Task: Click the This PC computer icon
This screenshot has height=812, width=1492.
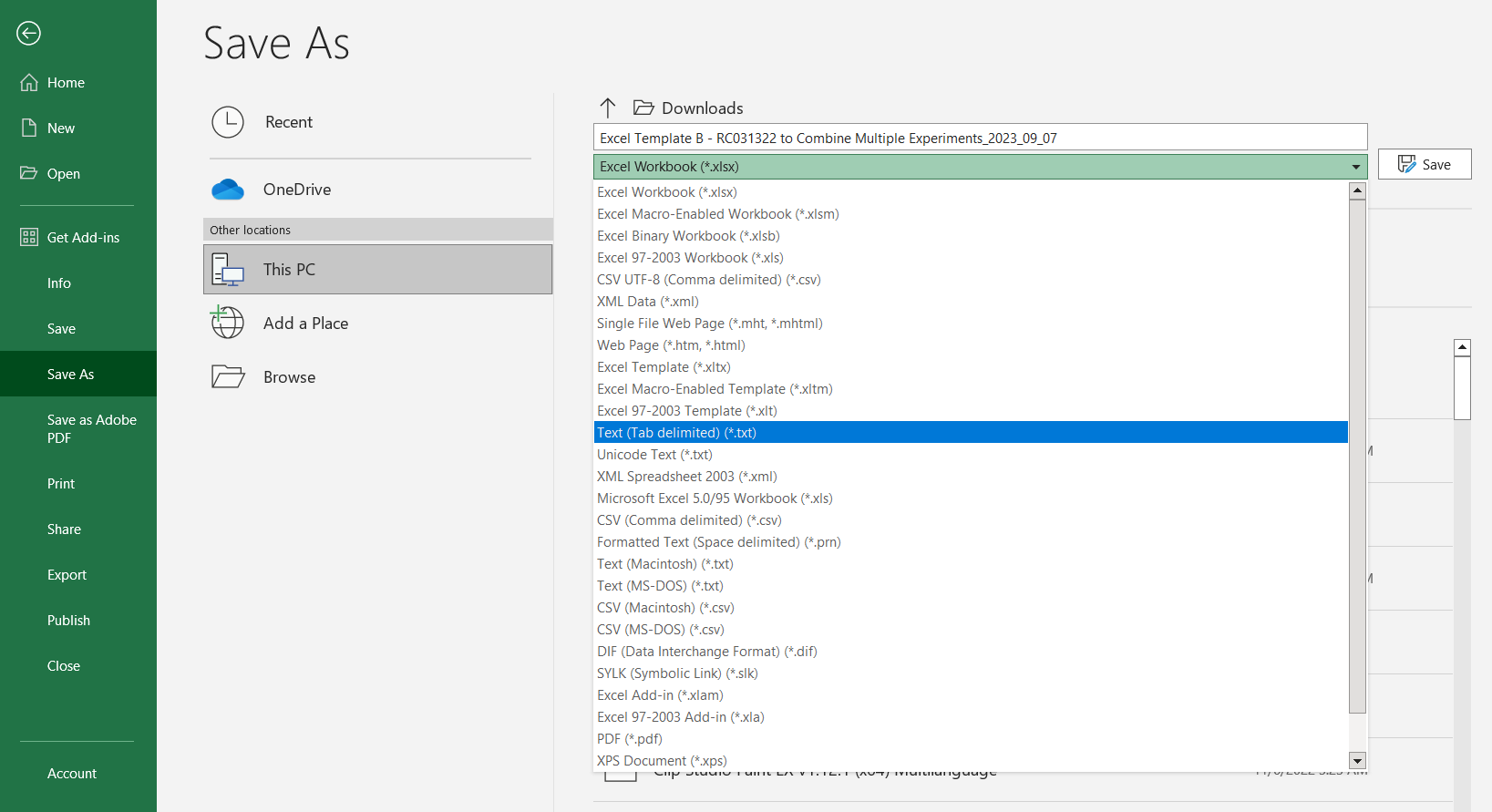Action: tap(228, 270)
